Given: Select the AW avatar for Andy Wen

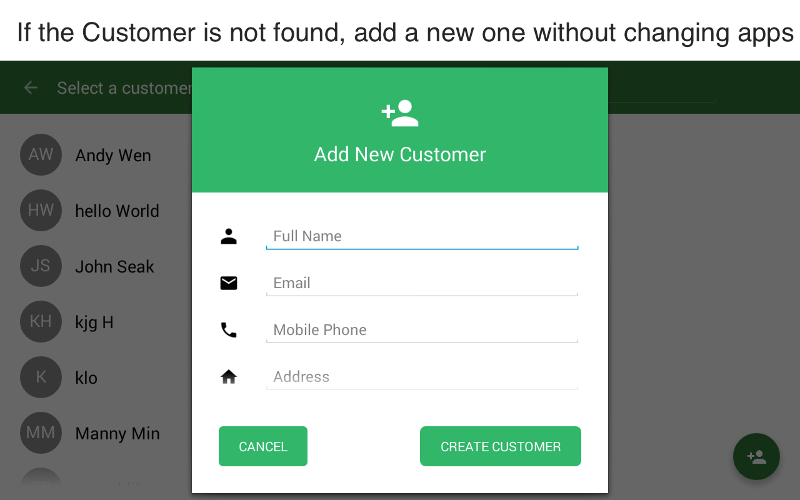Looking at the screenshot, I should [x=41, y=155].
